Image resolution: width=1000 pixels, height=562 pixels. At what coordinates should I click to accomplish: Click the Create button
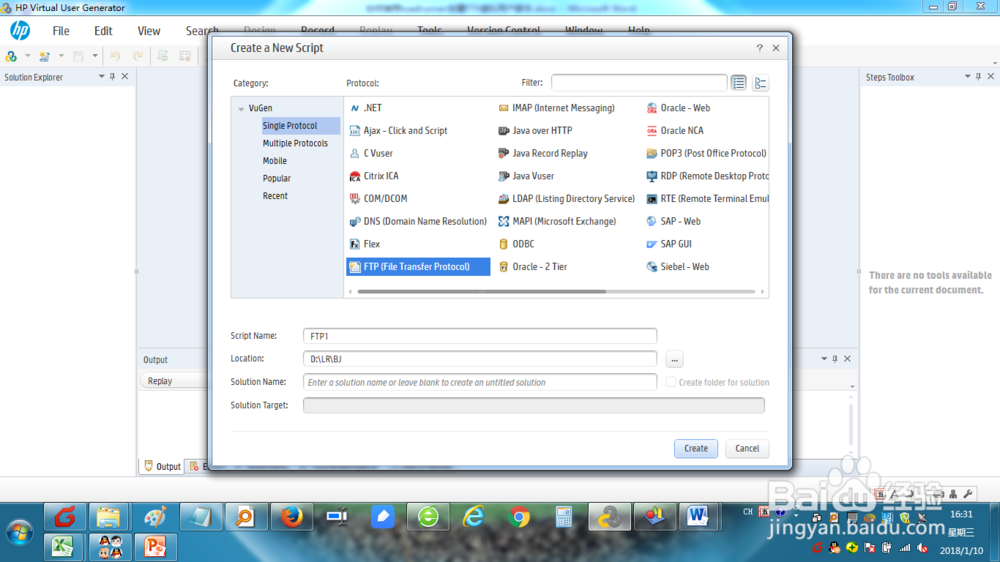coord(696,448)
